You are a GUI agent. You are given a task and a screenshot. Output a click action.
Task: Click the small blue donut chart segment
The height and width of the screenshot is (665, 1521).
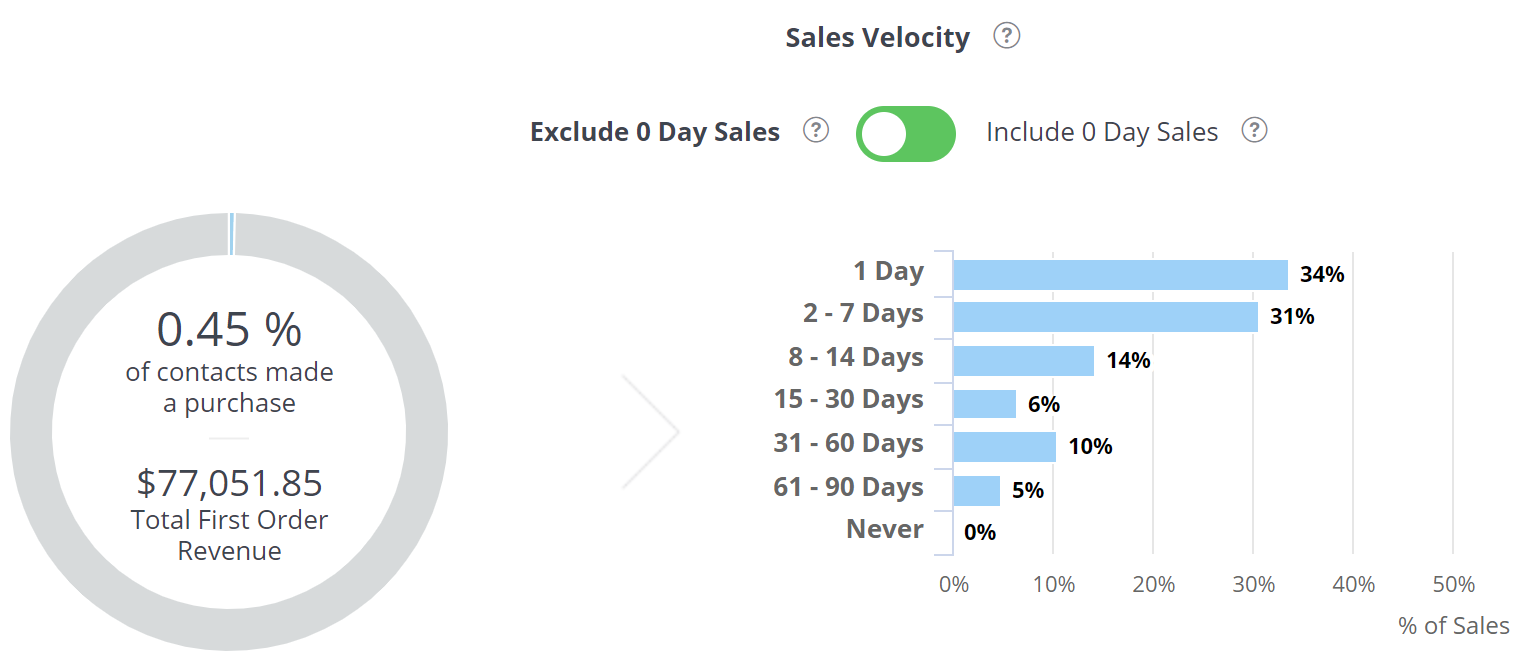[x=231, y=234]
